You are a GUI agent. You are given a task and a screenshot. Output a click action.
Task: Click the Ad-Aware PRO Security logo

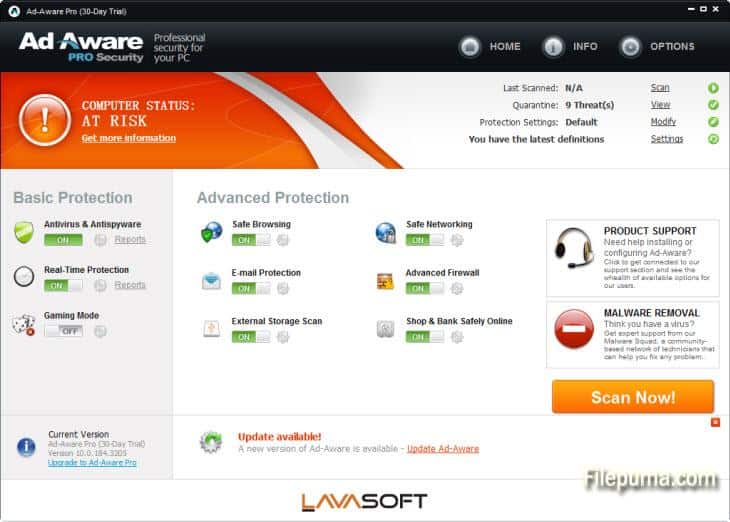(81, 47)
